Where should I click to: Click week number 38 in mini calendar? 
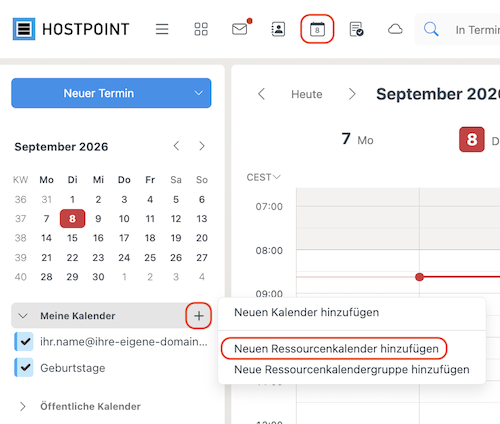click(x=20, y=238)
